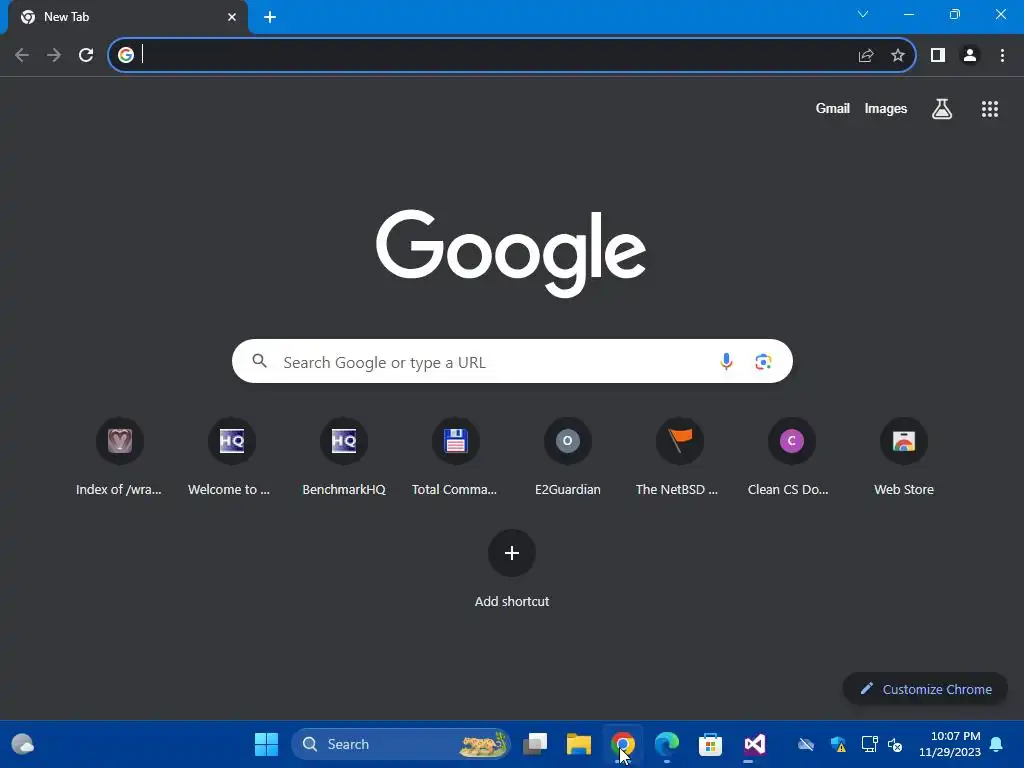Open the Images link

coord(886,108)
